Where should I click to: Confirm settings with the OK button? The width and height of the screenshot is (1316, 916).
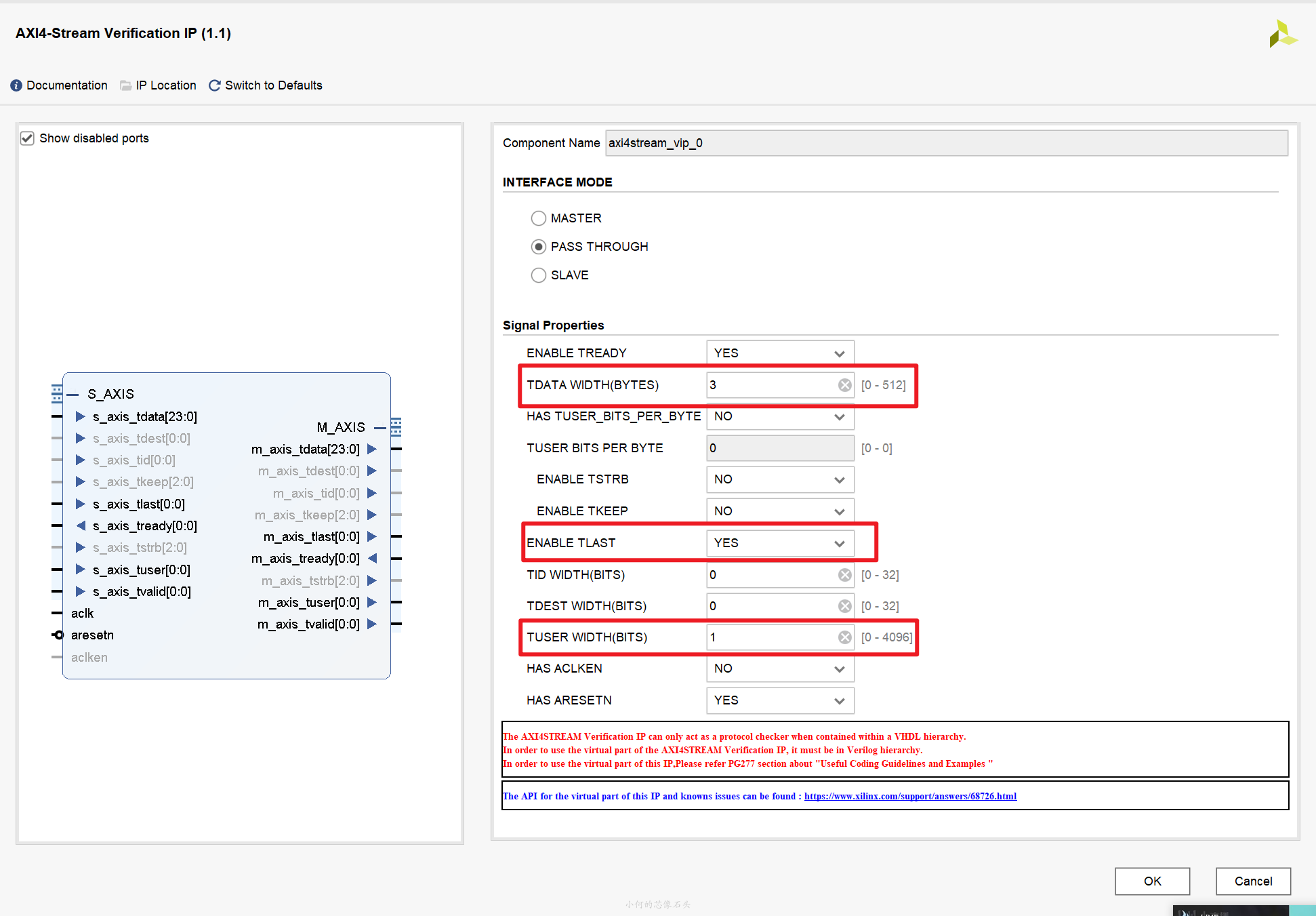click(1152, 881)
